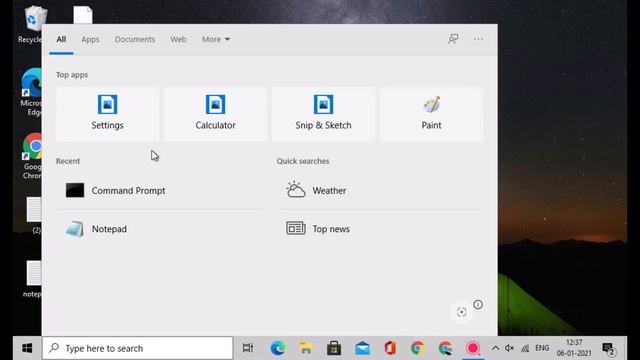Viewport: 640px width, 360px height.
Task: Run the Weather quick search
Action: pos(380,190)
